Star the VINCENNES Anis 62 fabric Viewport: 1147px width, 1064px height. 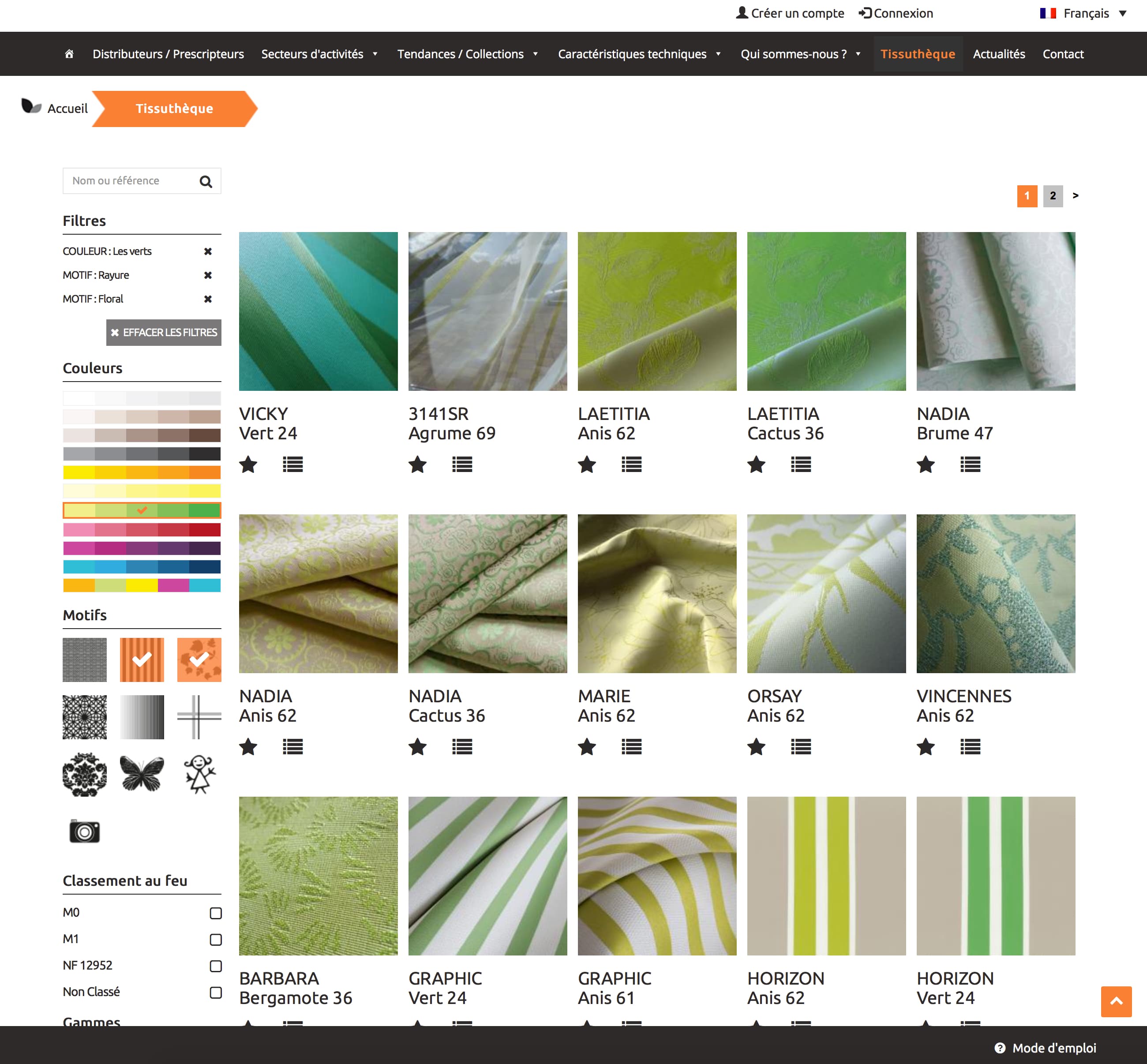tap(926, 747)
